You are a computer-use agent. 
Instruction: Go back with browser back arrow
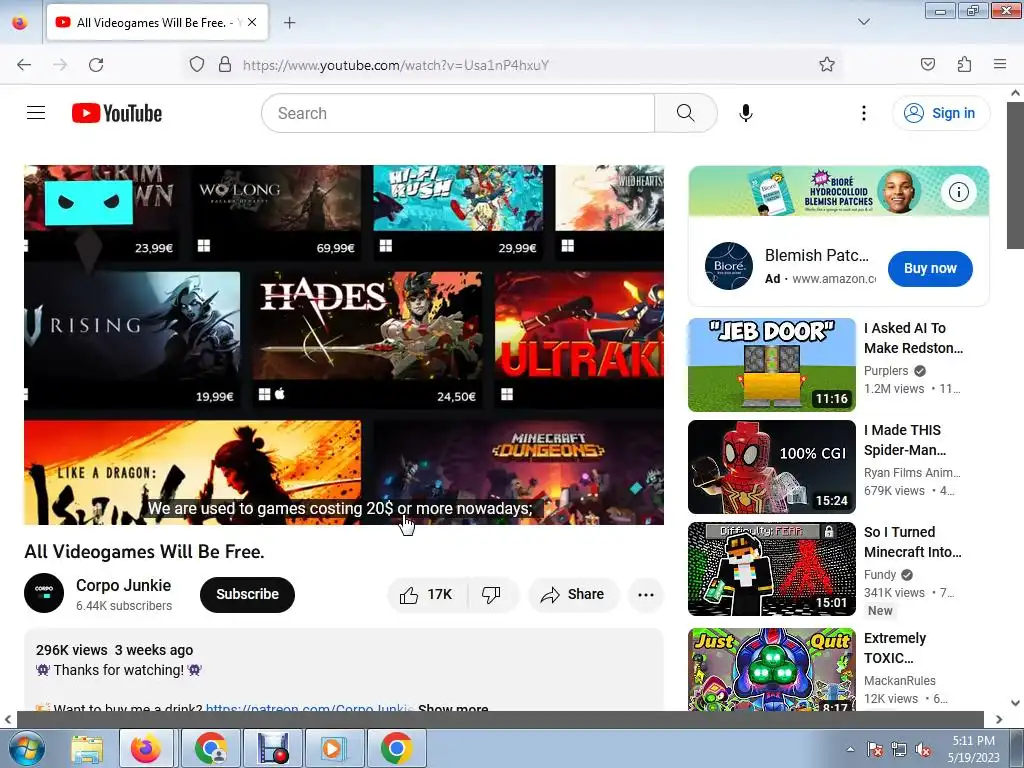[24, 65]
